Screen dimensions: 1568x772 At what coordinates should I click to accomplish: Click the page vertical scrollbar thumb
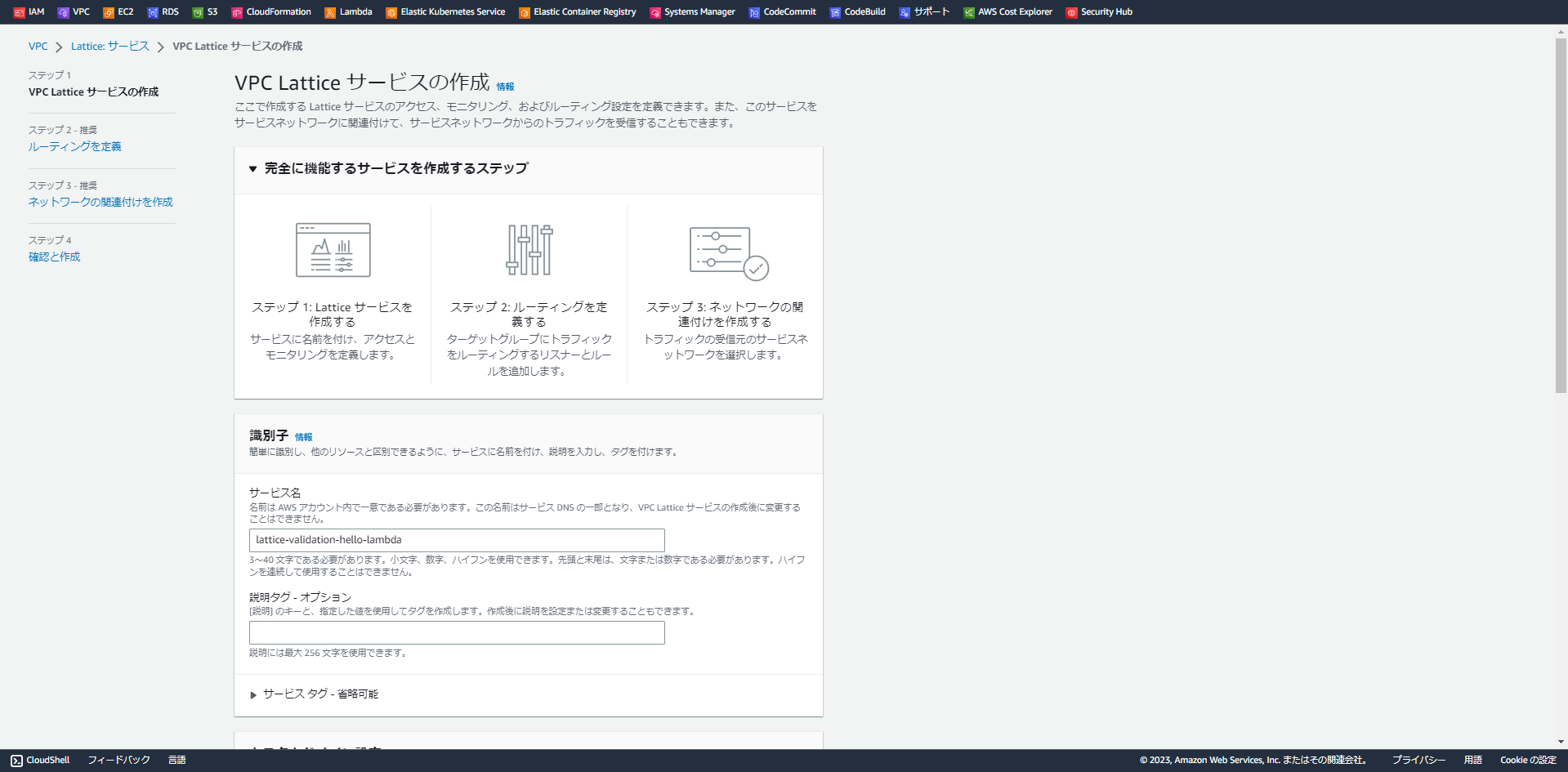click(1561, 216)
